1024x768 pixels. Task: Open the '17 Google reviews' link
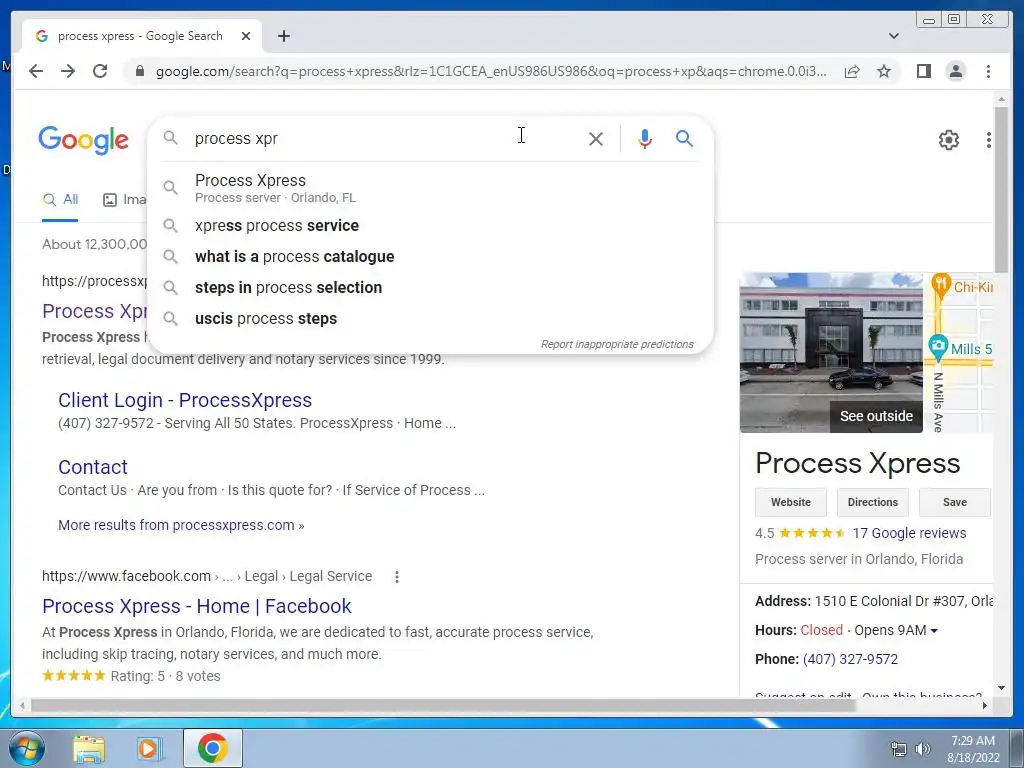[909, 533]
